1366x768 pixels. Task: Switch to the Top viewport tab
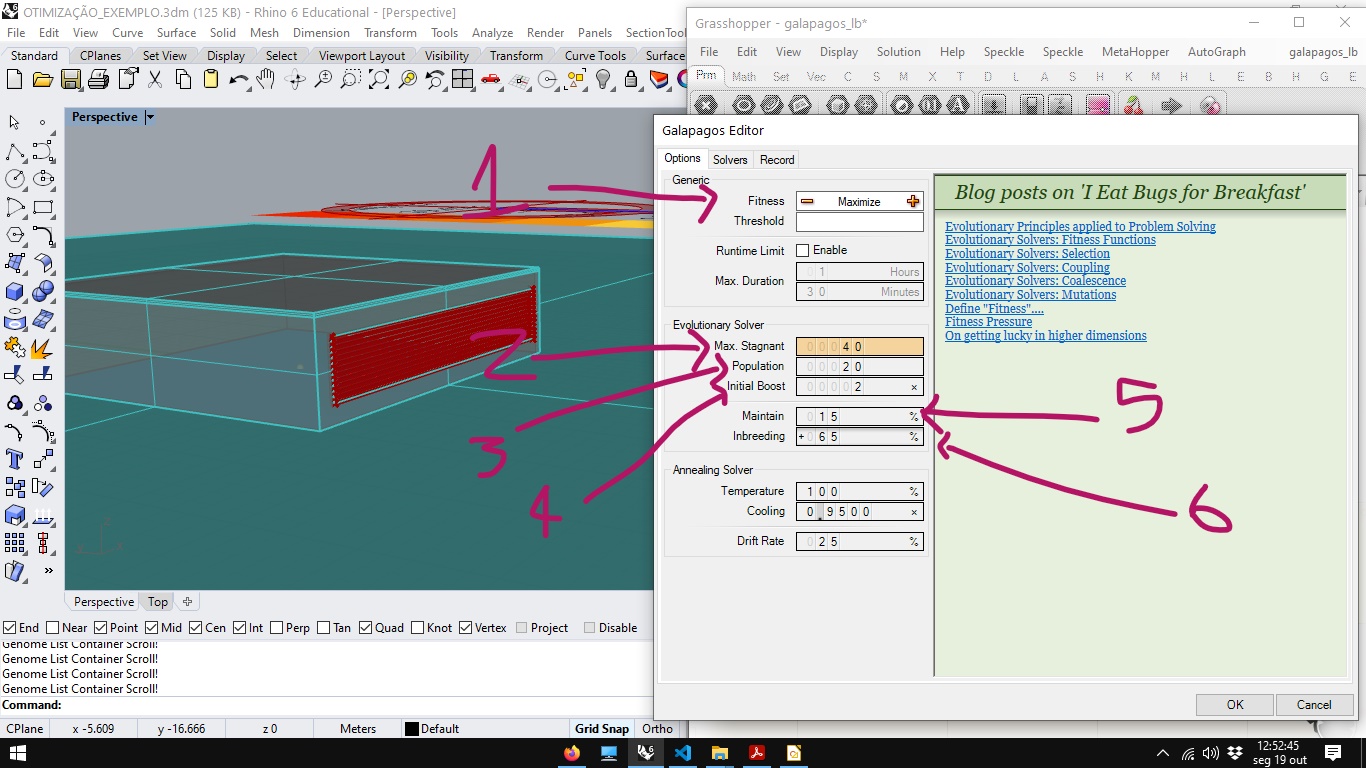click(158, 601)
